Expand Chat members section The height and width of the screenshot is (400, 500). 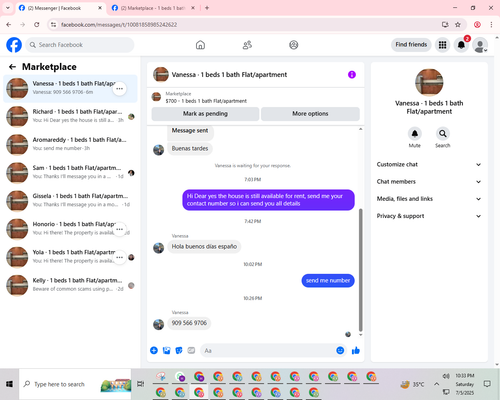(x=429, y=182)
